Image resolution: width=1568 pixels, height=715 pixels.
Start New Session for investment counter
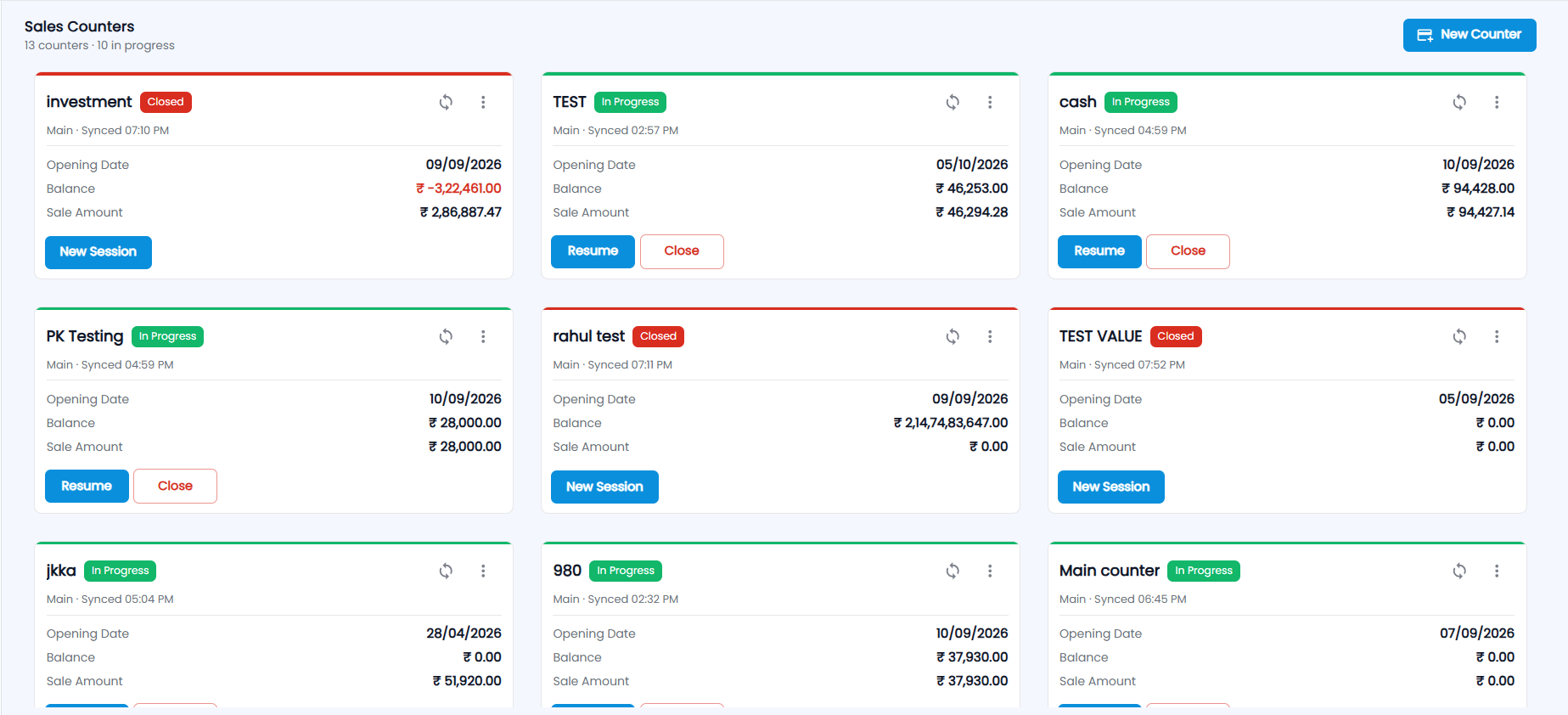coord(98,252)
